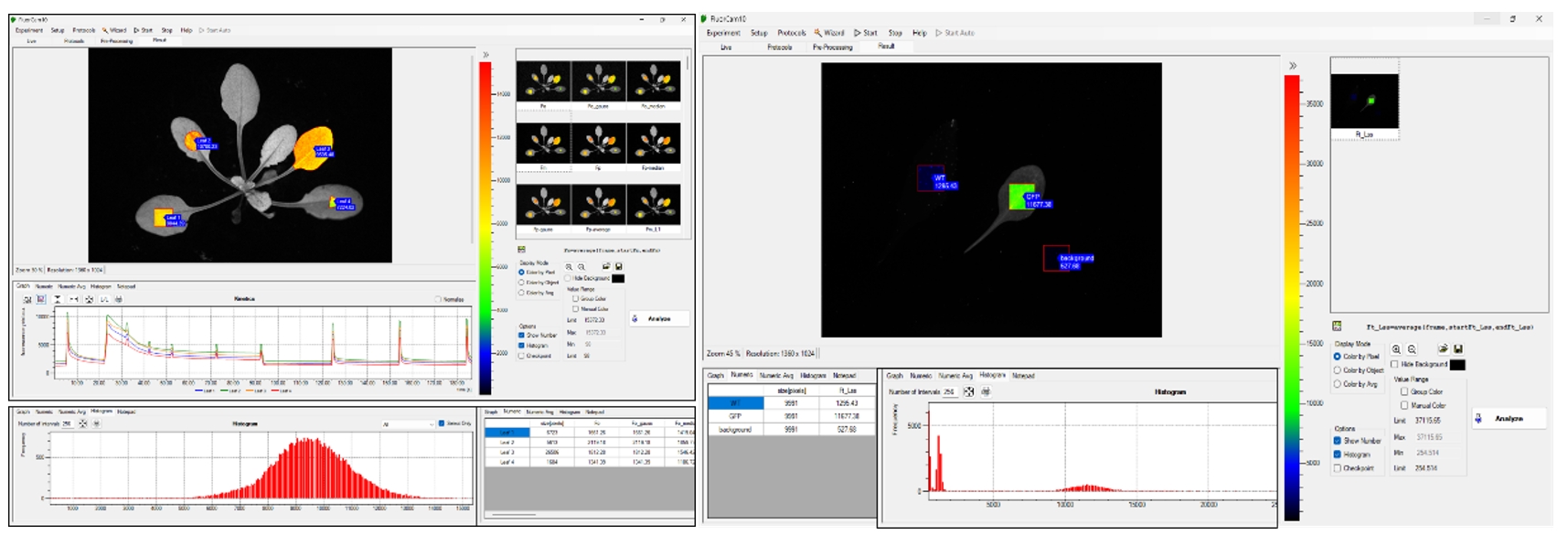The image size is (1568, 546).
Task: Enable Hide Background checkbox in right window
Action: click(x=1395, y=364)
